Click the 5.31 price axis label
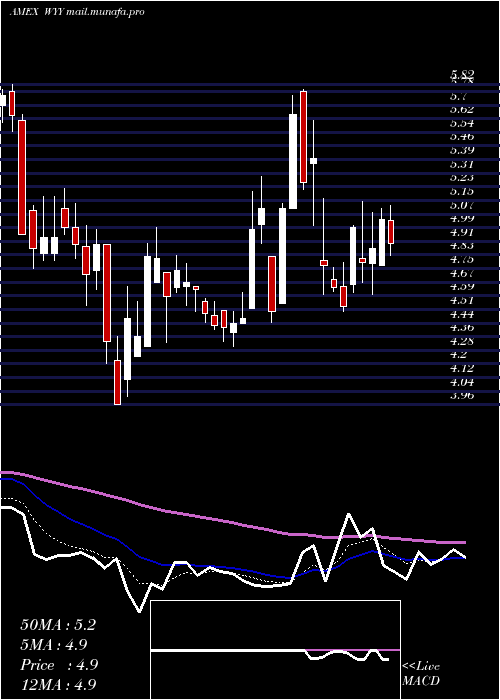The image size is (500, 700). tap(462, 164)
